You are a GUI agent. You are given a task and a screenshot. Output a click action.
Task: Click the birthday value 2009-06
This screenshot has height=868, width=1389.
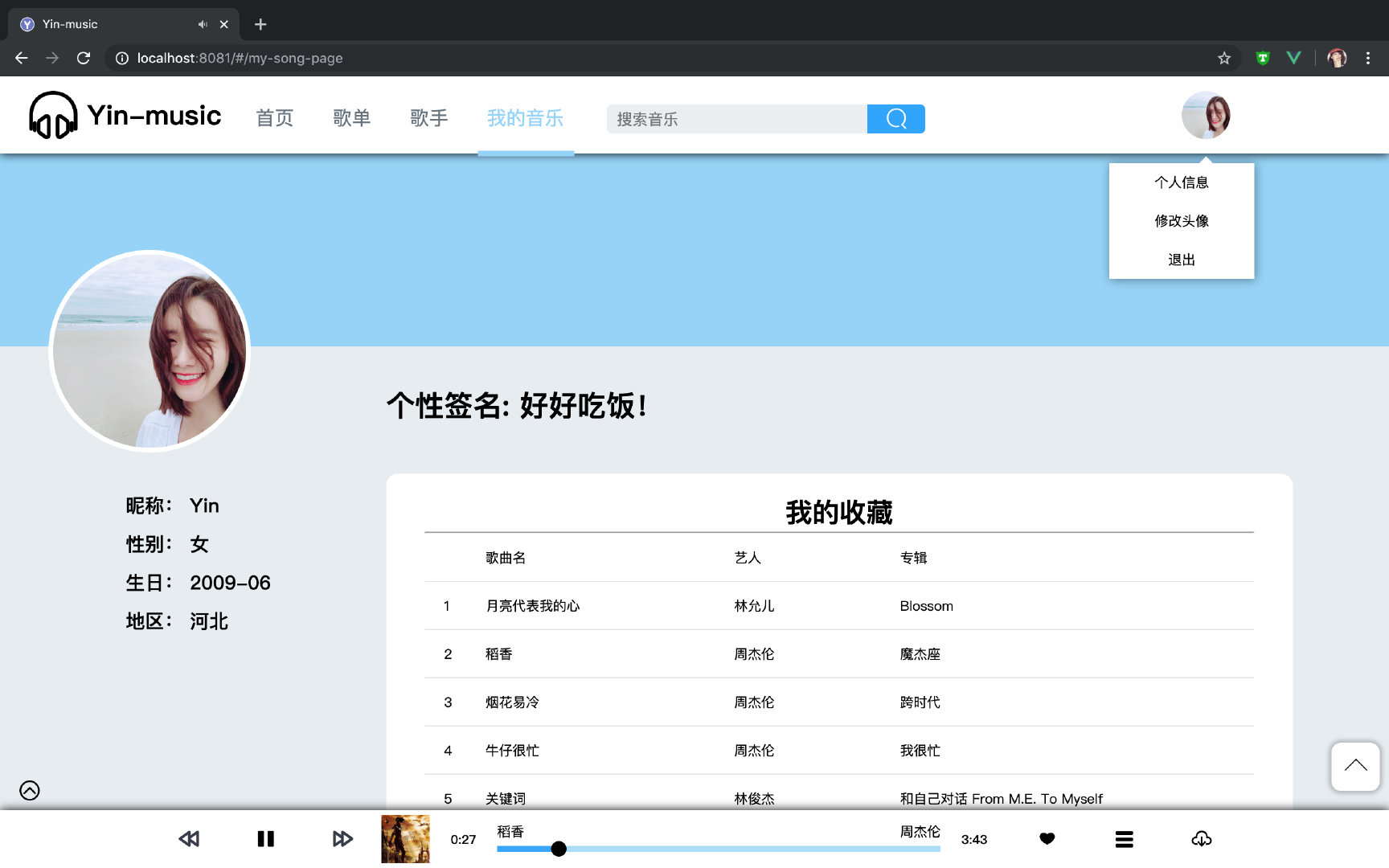click(230, 583)
